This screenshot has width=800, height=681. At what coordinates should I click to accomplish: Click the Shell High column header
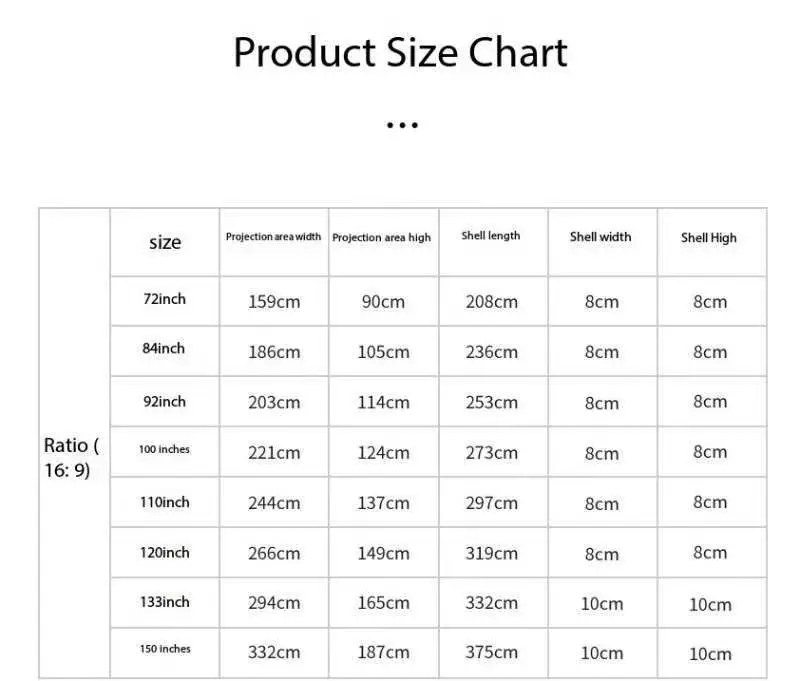coord(709,238)
